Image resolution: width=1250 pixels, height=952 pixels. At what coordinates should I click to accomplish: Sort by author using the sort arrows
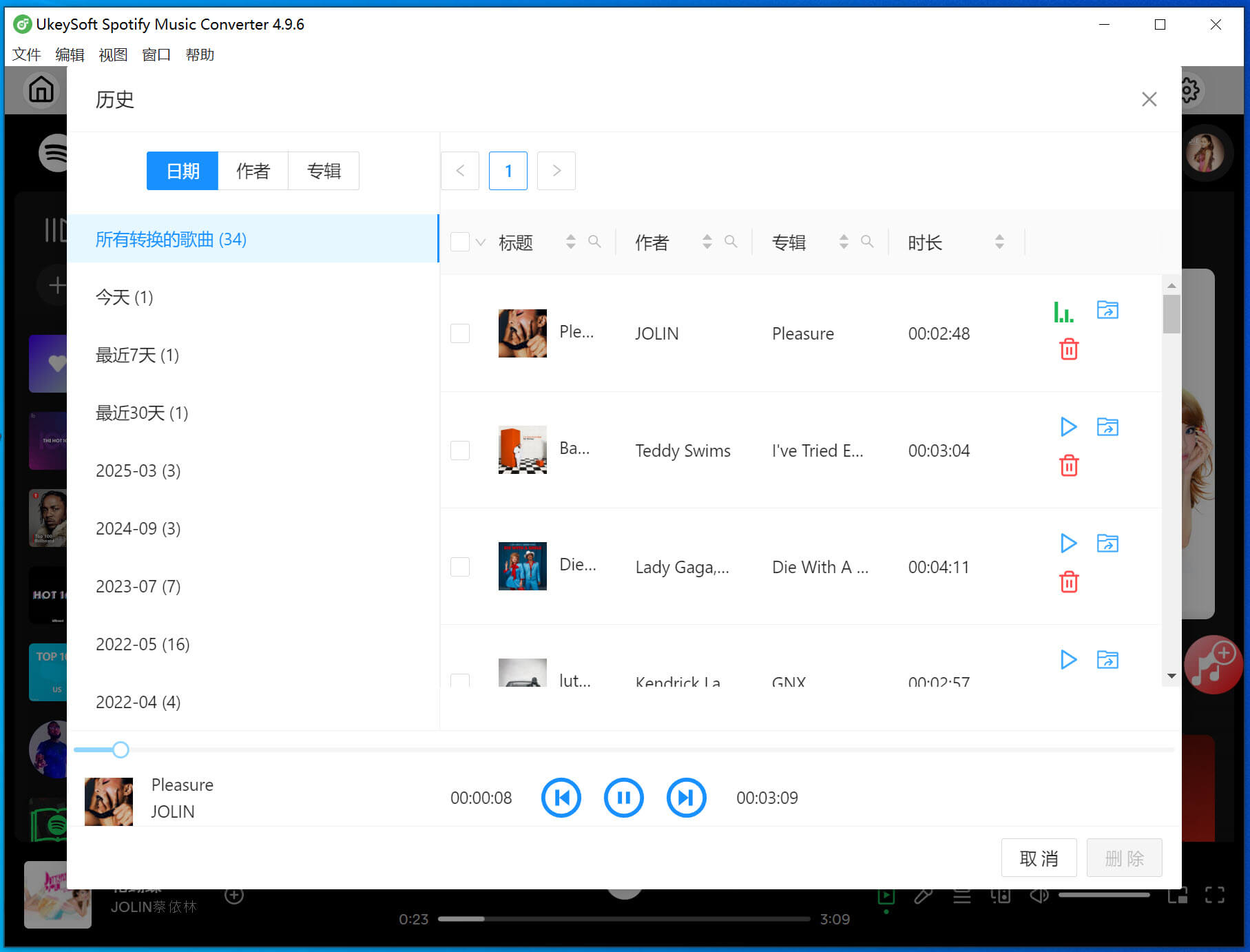pos(707,242)
